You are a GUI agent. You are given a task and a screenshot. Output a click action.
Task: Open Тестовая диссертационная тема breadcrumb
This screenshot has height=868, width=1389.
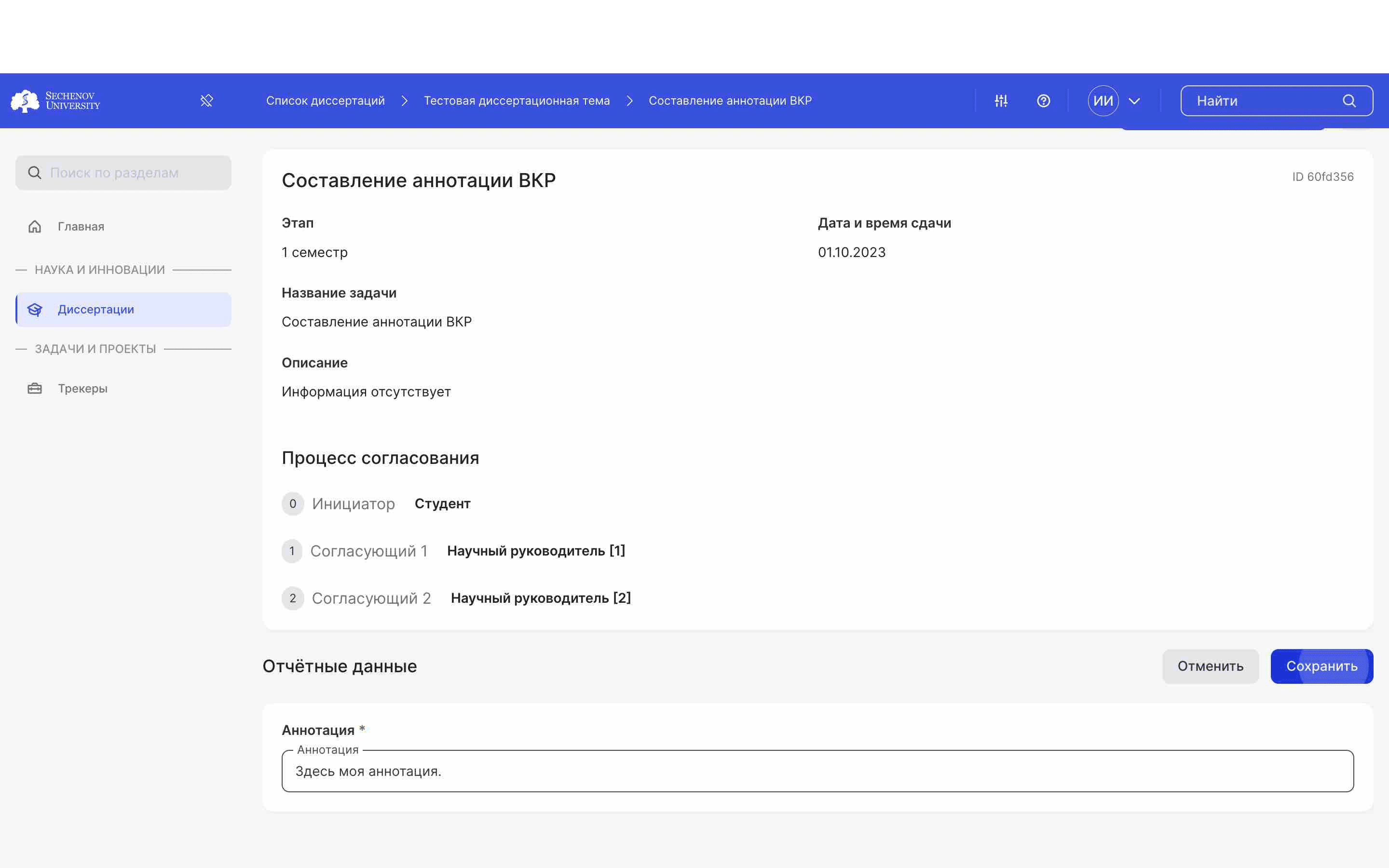click(x=517, y=101)
